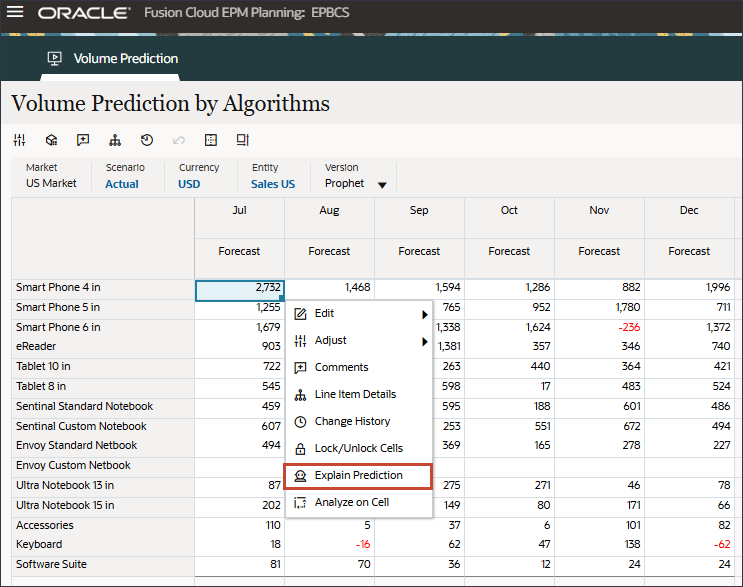Click the Dec Keyboard cell showing -62

click(689, 545)
